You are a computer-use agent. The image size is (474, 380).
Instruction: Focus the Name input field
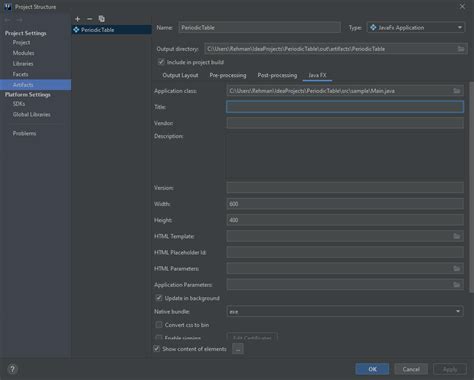click(x=260, y=28)
